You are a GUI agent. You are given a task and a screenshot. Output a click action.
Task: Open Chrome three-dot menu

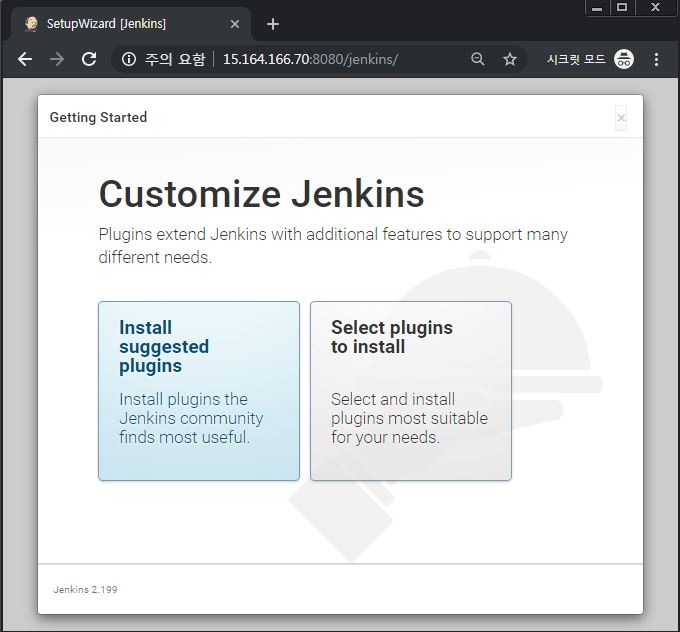click(657, 59)
